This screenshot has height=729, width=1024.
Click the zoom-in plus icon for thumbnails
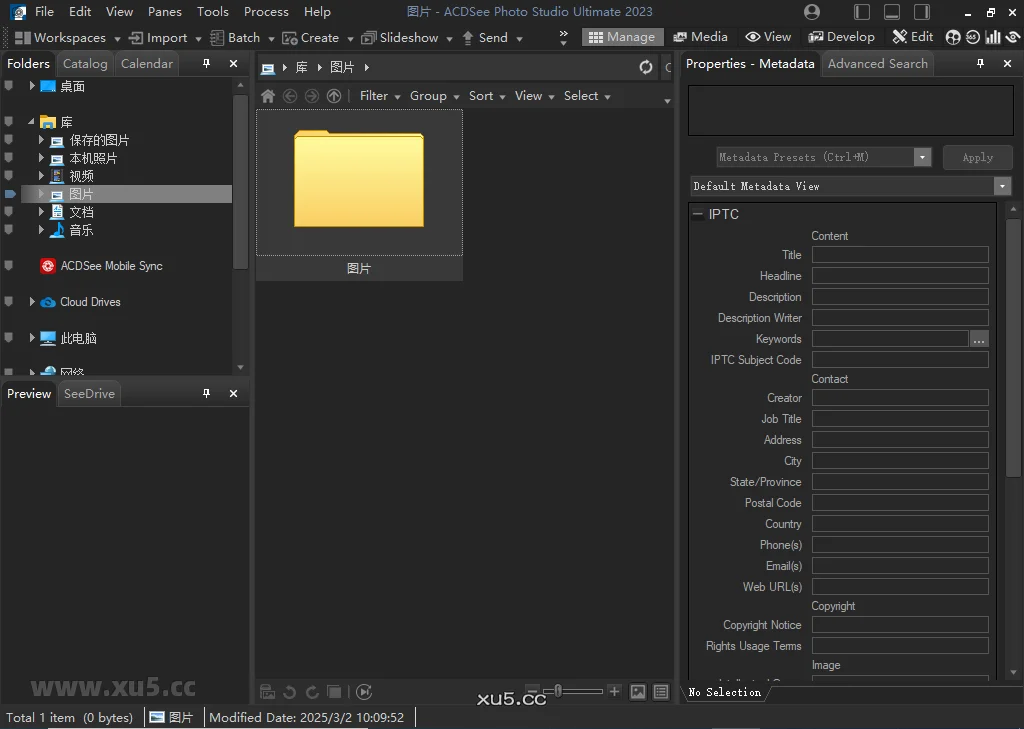614,691
